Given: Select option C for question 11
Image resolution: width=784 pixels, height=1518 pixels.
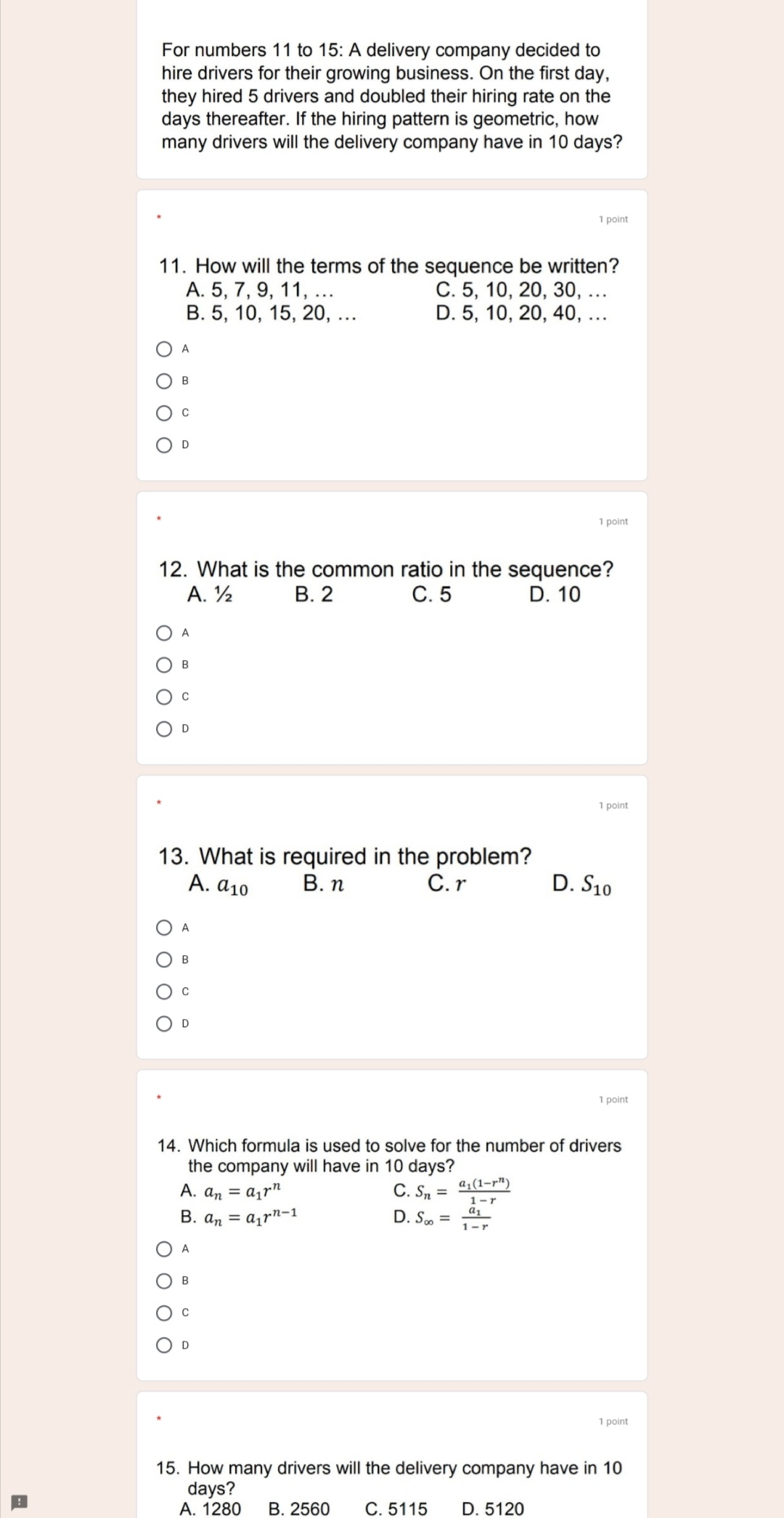Looking at the screenshot, I should [163, 413].
